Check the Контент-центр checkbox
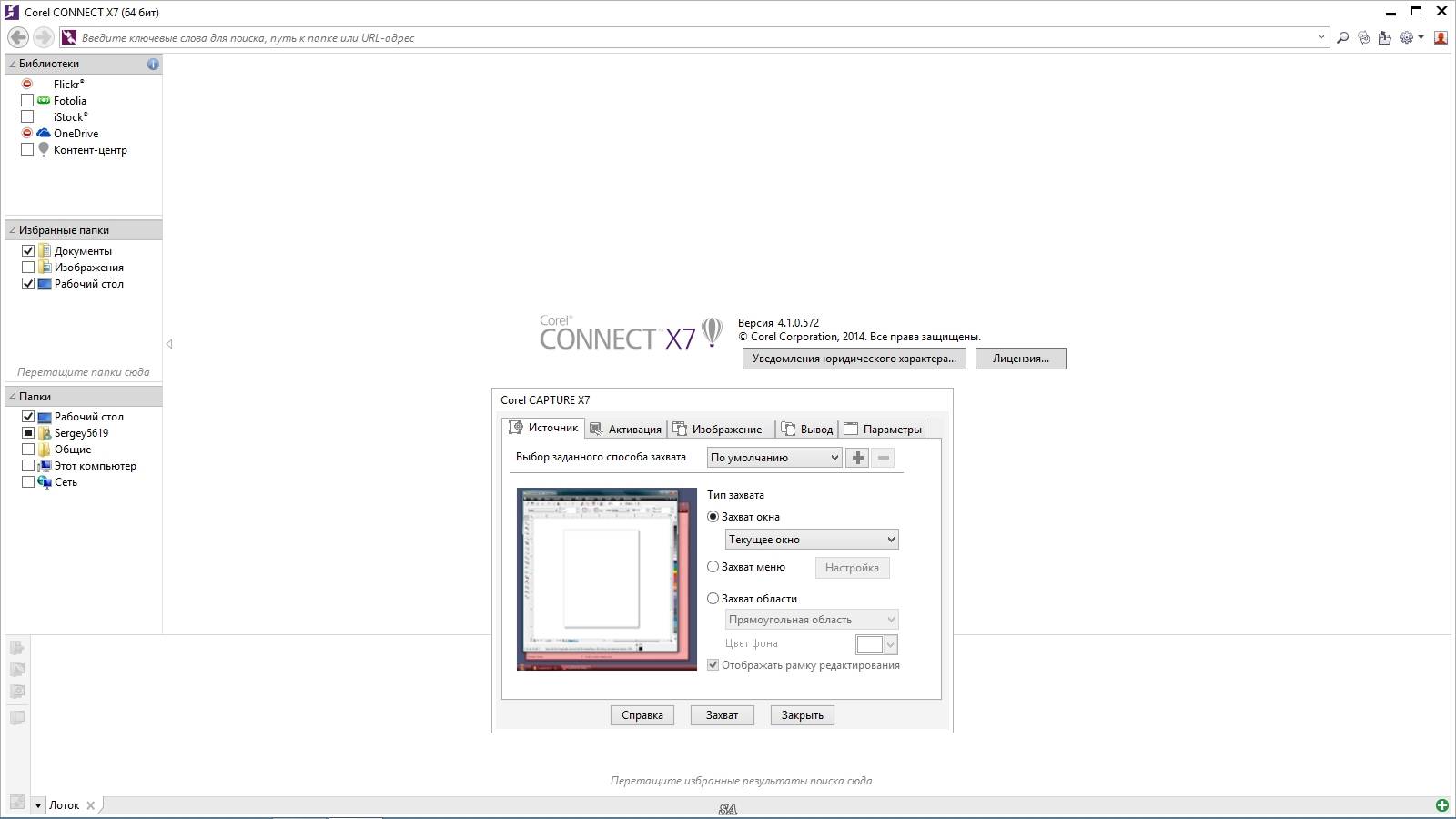Image resolution: width=1456 pixels, height=819 pixels. pos(27,149)
